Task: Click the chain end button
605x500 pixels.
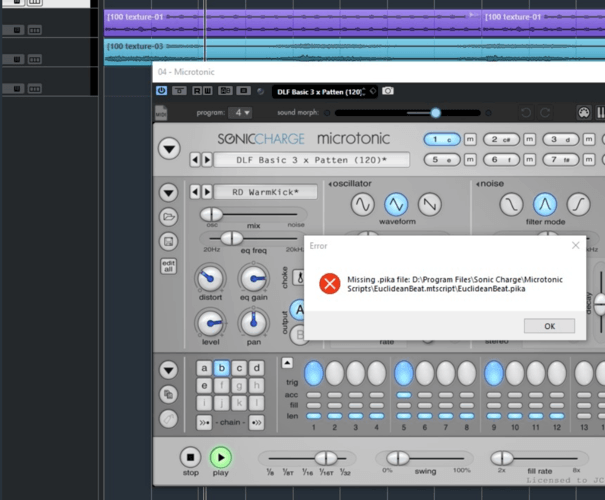Action: pos(257,422)
